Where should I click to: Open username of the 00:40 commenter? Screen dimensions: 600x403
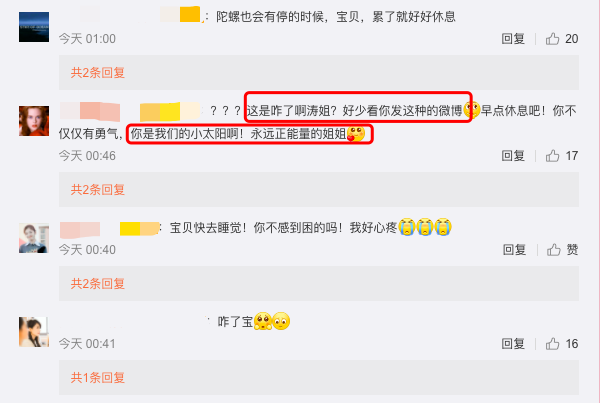[109, 229]
